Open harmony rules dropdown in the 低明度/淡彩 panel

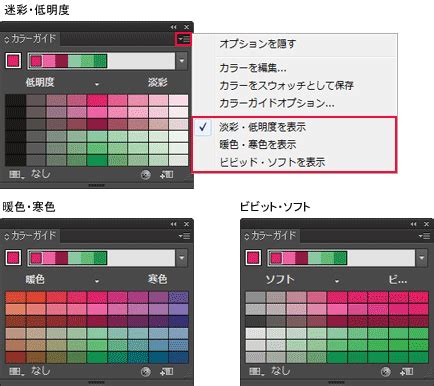point(182,61)
